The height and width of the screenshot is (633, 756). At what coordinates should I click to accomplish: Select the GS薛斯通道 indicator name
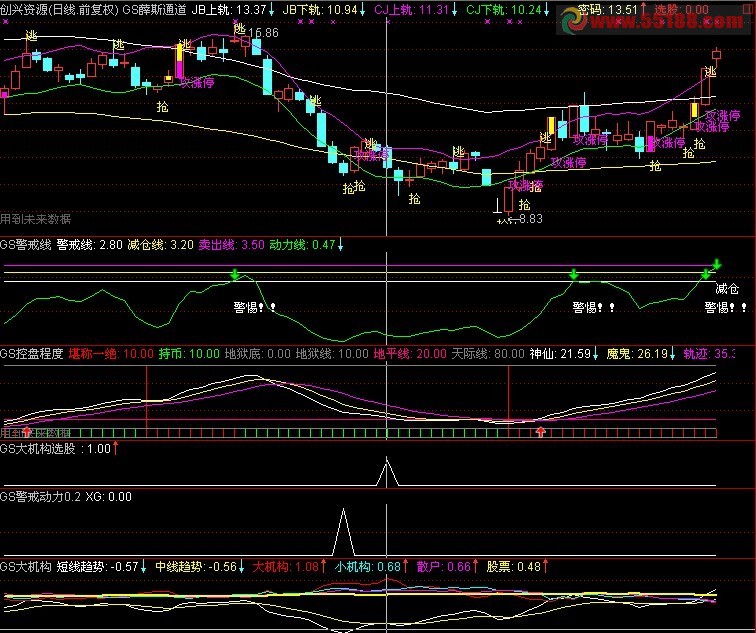tap(154, 10)
